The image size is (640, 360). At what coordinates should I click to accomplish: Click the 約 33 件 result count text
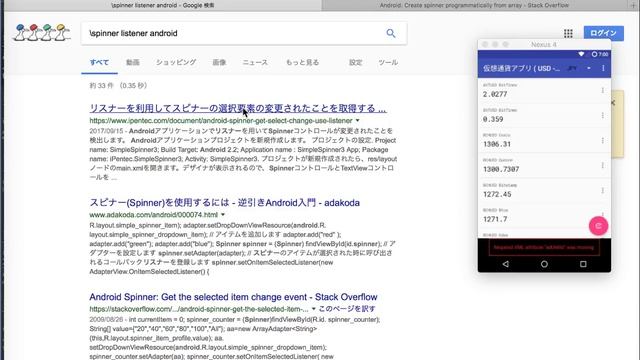coord(118,86)
